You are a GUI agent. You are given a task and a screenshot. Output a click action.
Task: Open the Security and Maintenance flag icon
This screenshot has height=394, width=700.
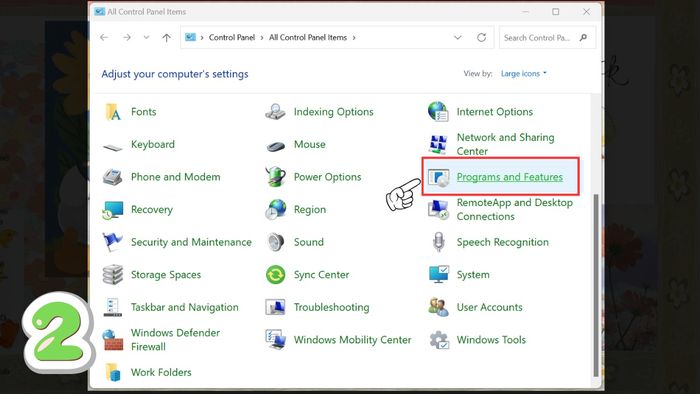pyautogui.click(x=112, y=242)
